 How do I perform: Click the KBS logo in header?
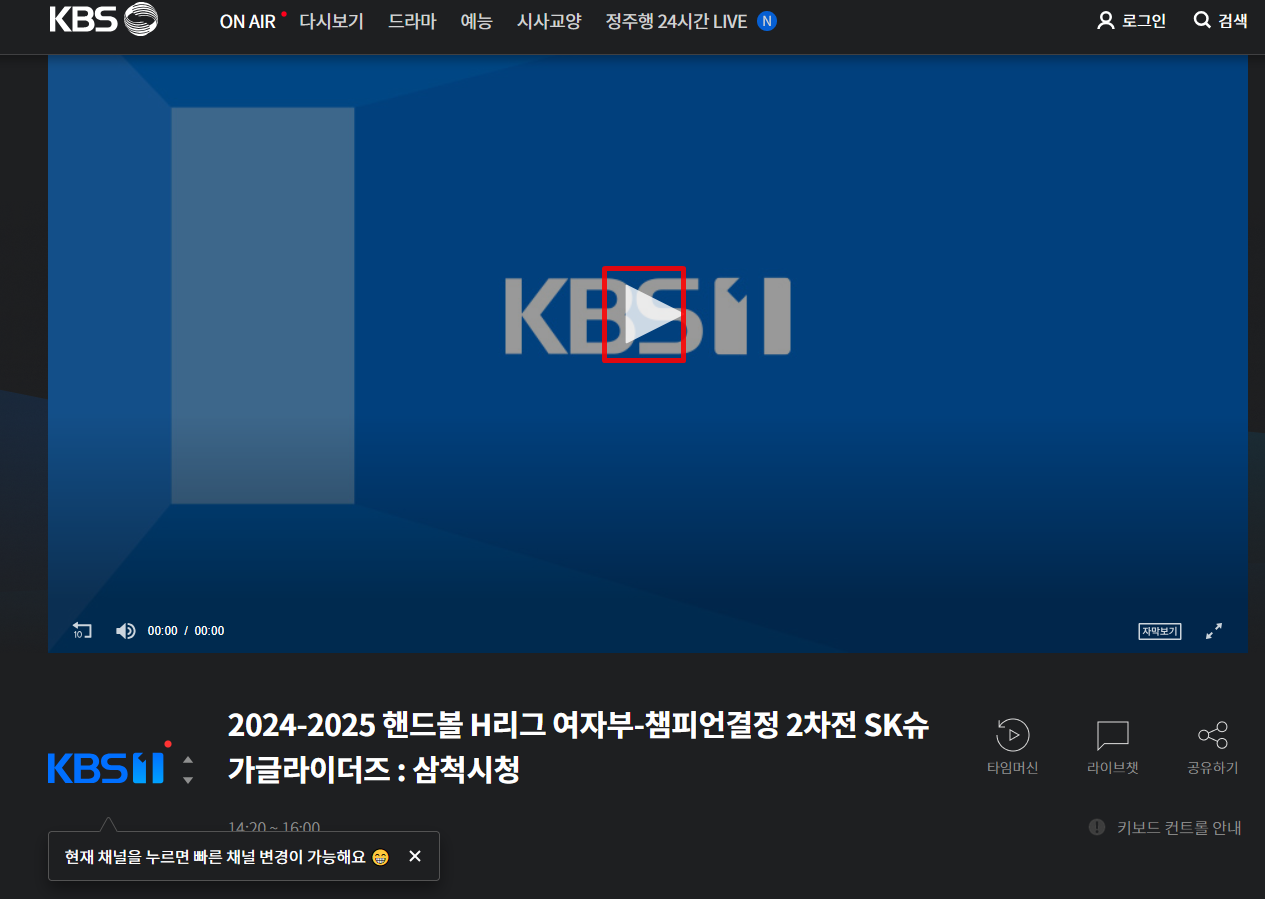104,19
